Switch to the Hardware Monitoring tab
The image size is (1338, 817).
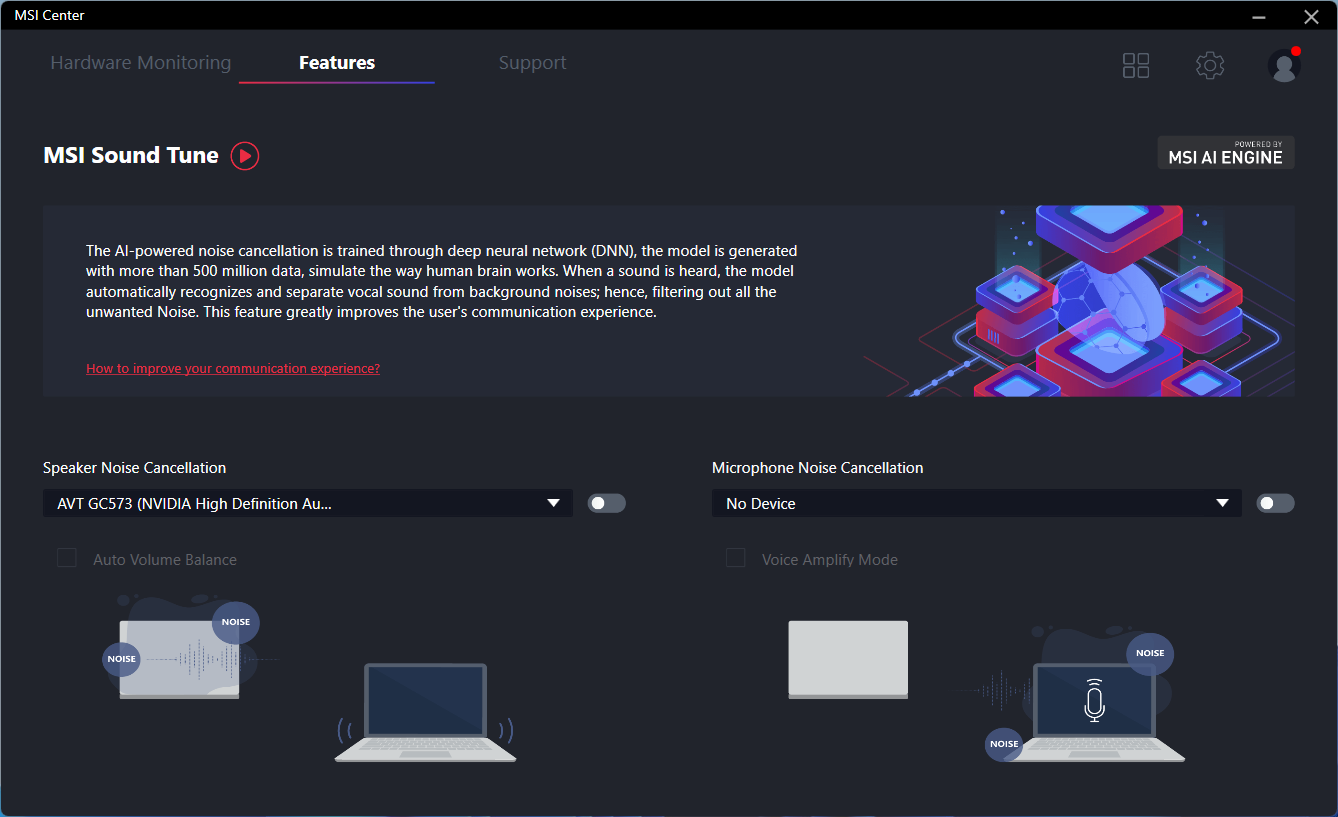tap(141, 63)
